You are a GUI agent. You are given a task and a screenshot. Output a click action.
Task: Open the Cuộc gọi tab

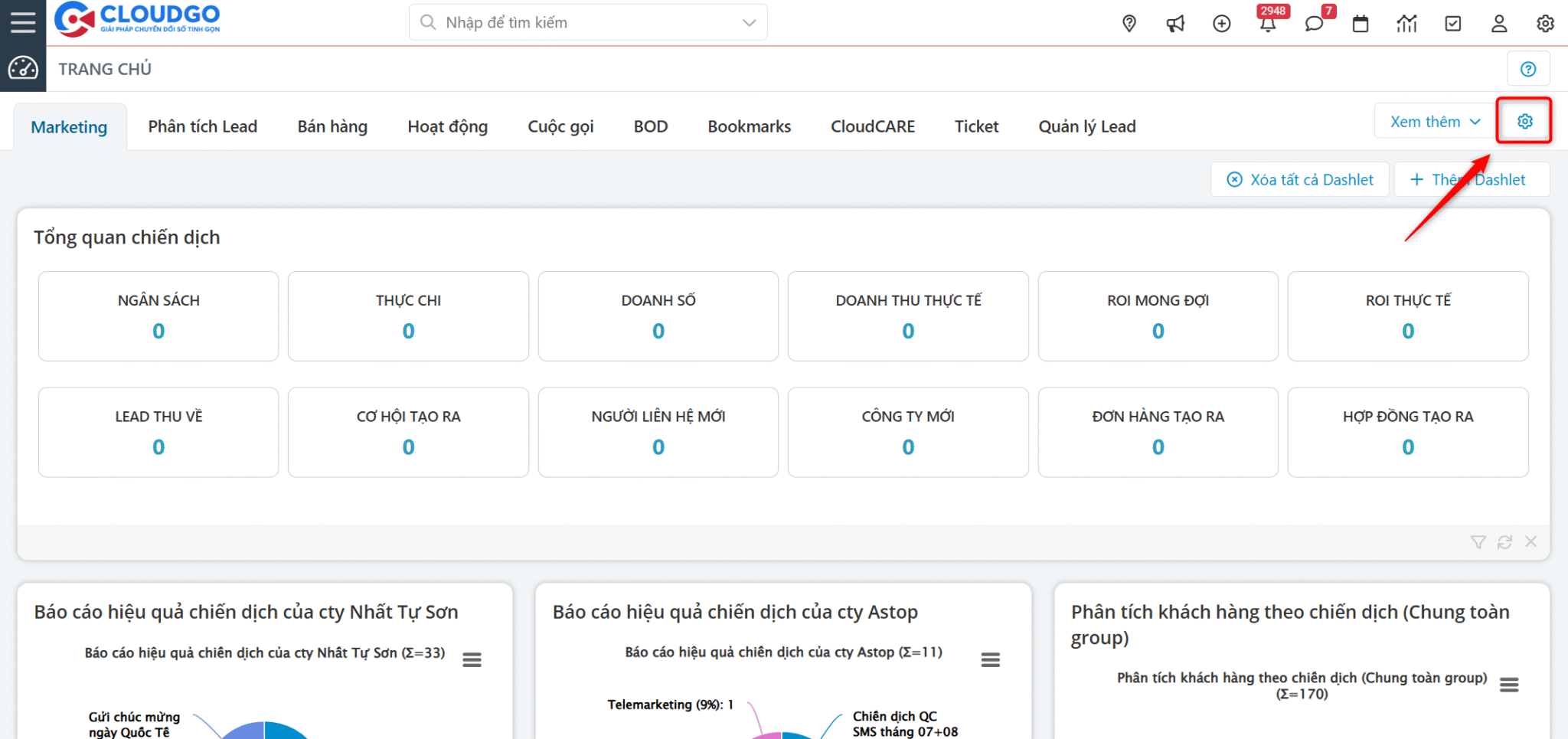(x=560, y=126)
